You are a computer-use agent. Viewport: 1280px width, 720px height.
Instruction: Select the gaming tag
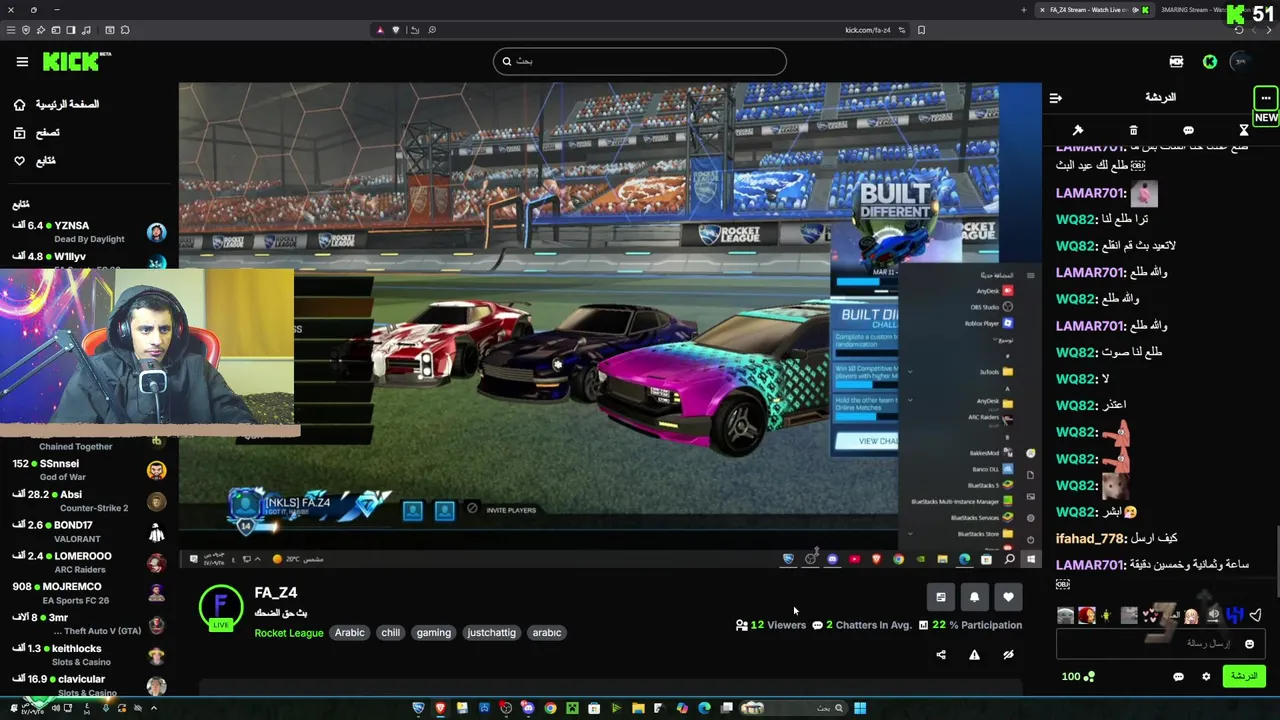coord(434,633)
